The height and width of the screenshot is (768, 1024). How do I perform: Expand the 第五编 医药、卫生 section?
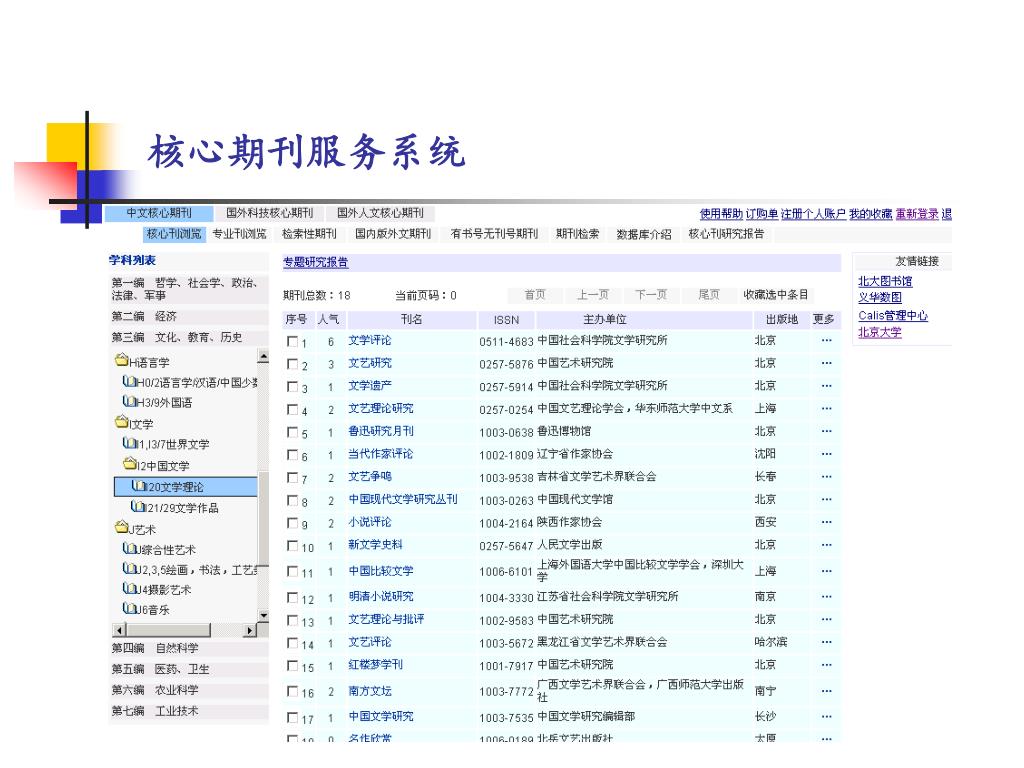pos(188,669)
